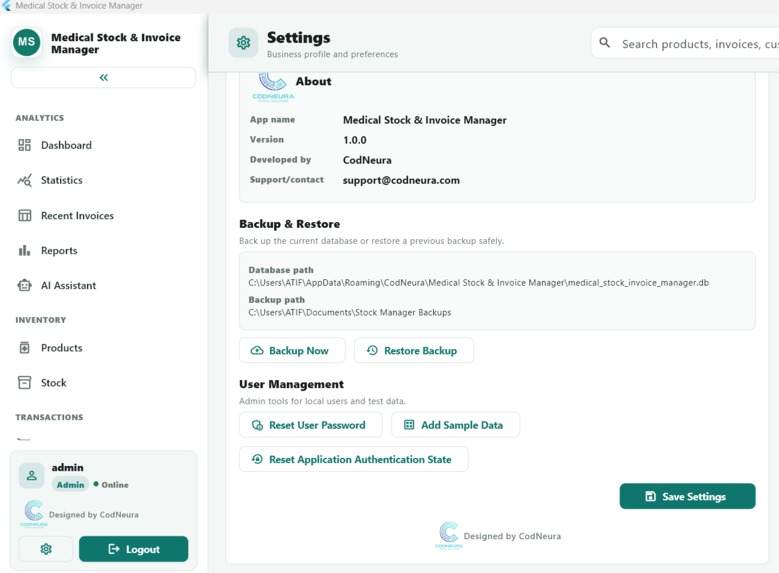Collapse the sidebar with double chevron

[x=103, y=78]
